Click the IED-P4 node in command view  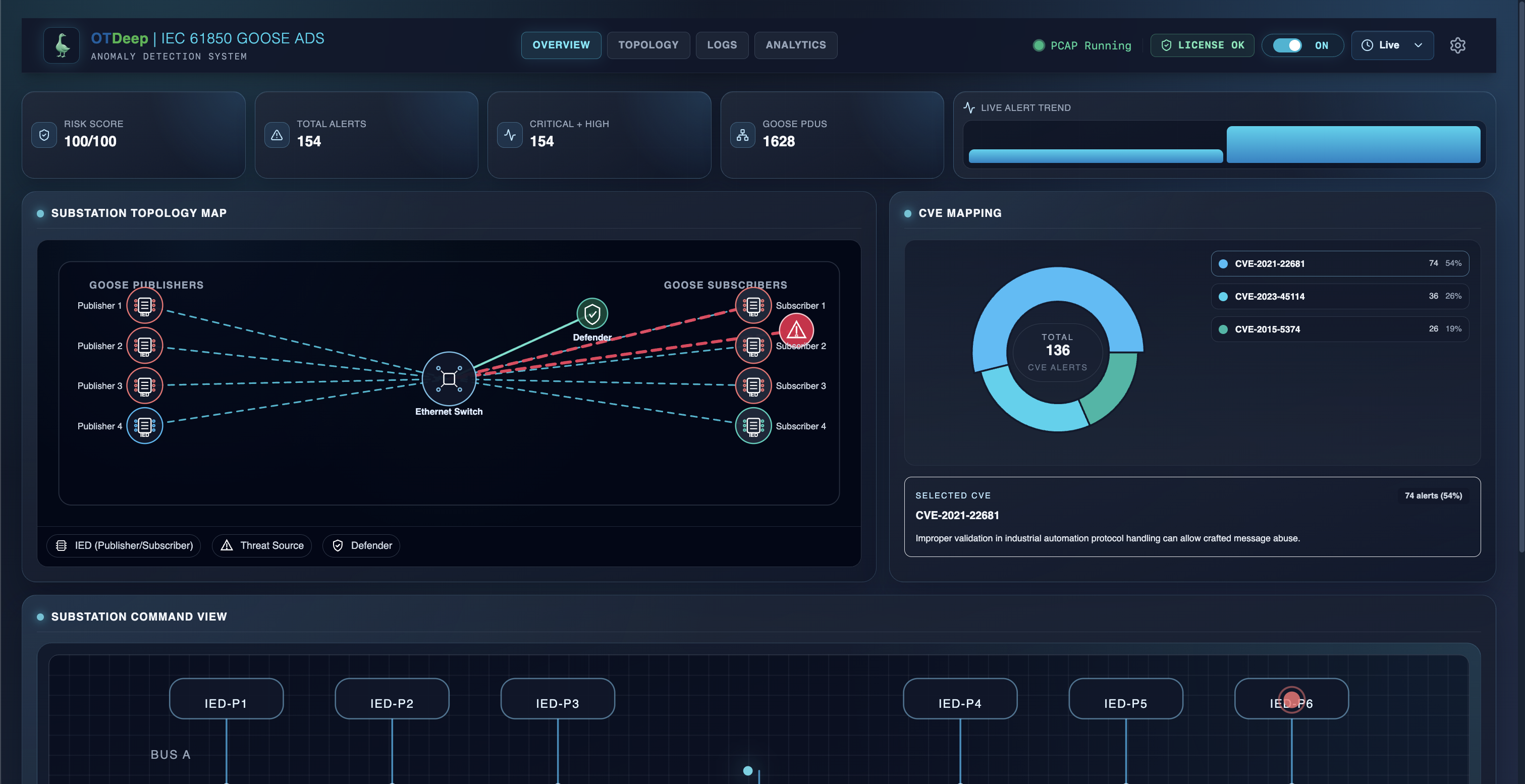coord(960,699)
